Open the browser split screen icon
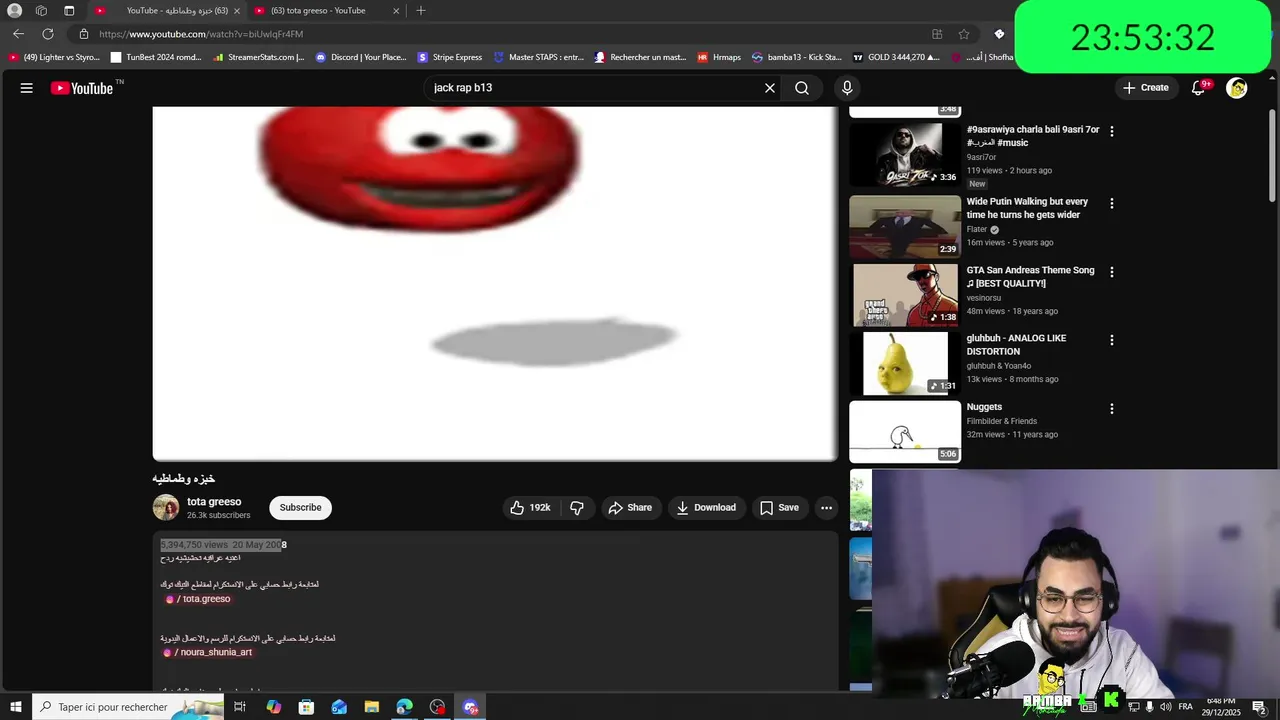 [937, 34]
